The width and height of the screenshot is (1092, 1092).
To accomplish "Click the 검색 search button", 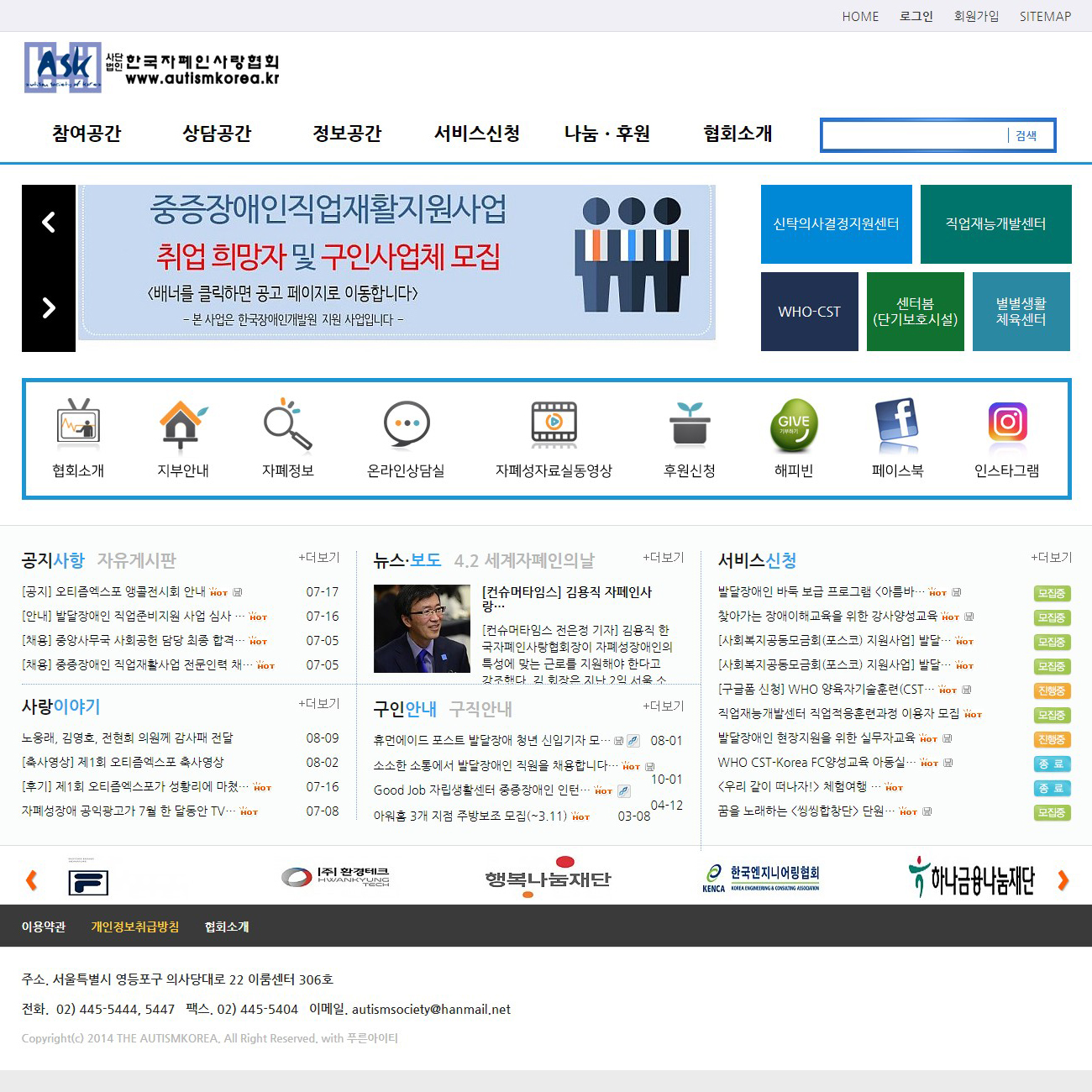I will [1026, 136].
